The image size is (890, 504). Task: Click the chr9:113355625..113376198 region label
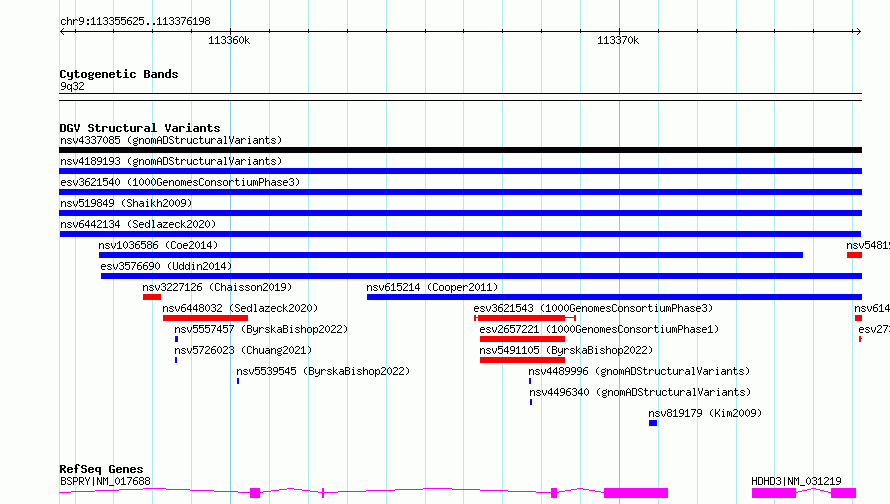click(x=135, y=21)
